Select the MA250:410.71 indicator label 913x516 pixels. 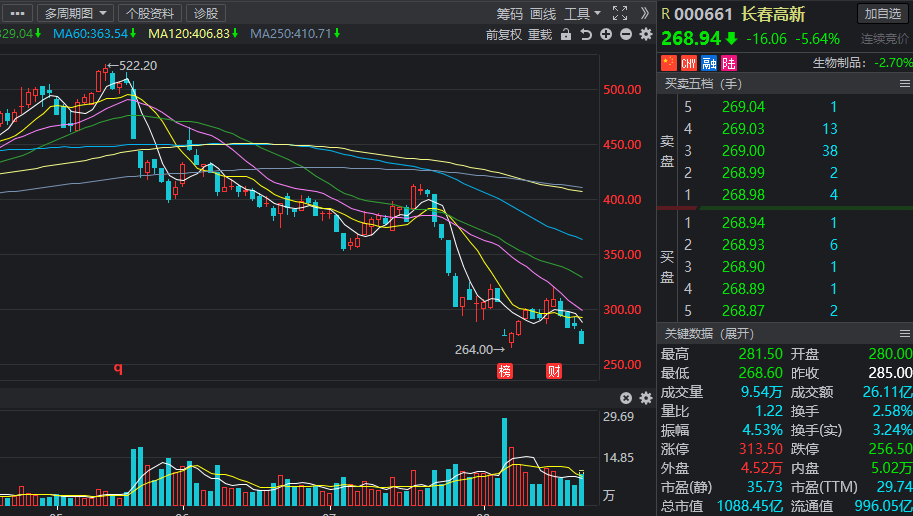pyautogui.click(x=291, y=34)
